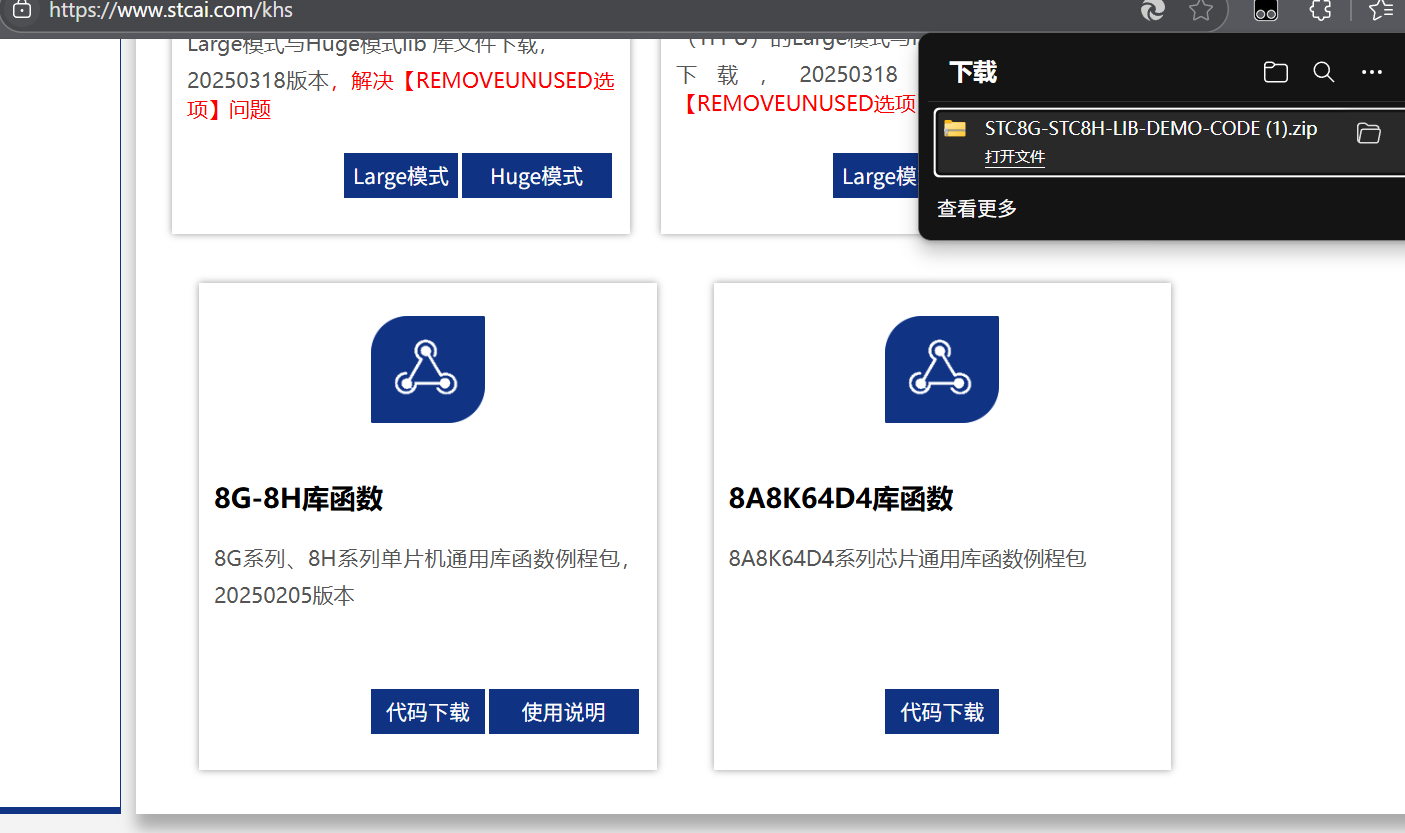Click the STC8G-STC8H-LIB-DEMO-CODE (1).zip filename
Viewport: 1405px width, 833px height.
click(x=1151, y=128)
